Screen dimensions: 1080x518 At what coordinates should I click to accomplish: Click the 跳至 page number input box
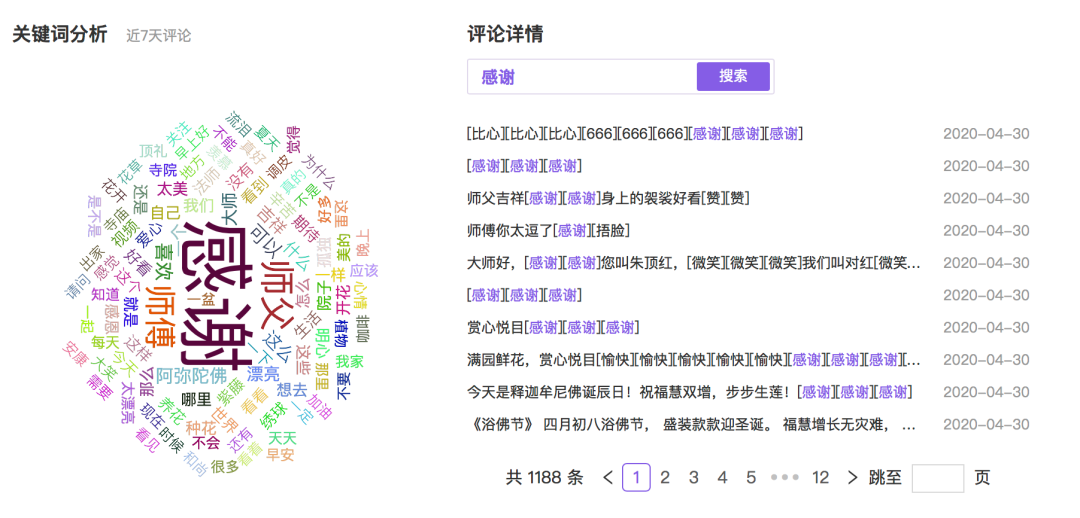[937, 478]
